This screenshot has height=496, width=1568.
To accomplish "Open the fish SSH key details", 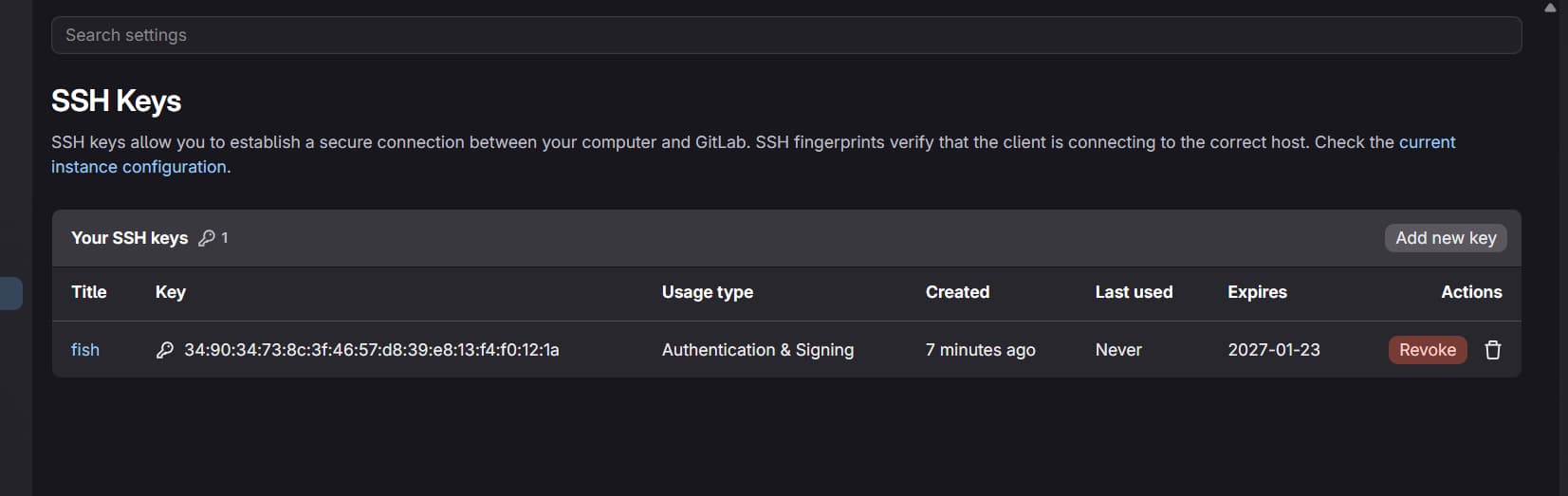I will (x=85, y=350).
